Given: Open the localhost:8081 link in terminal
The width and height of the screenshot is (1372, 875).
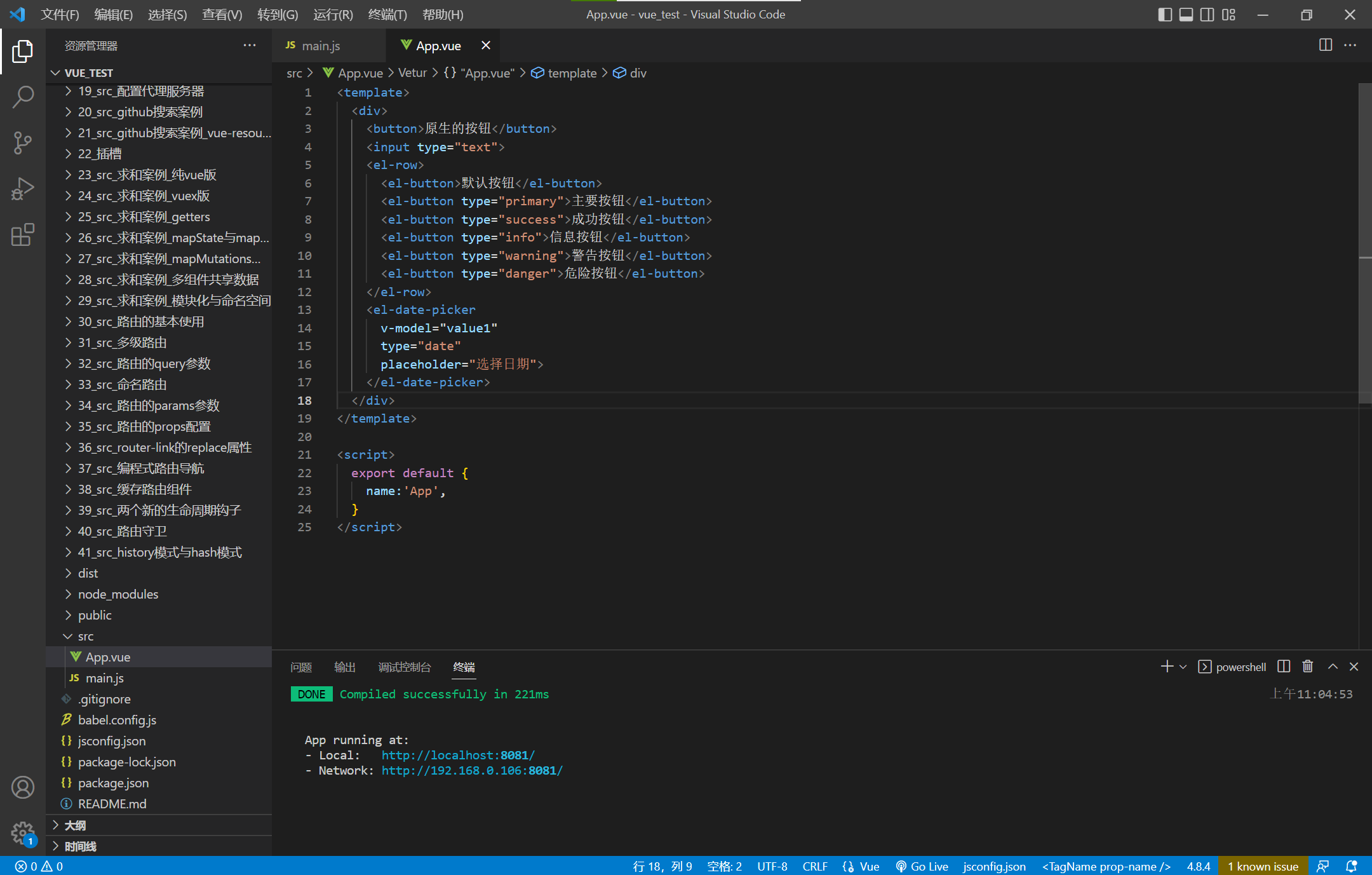Looking at the screenshot, I should [x=458, y=755].
